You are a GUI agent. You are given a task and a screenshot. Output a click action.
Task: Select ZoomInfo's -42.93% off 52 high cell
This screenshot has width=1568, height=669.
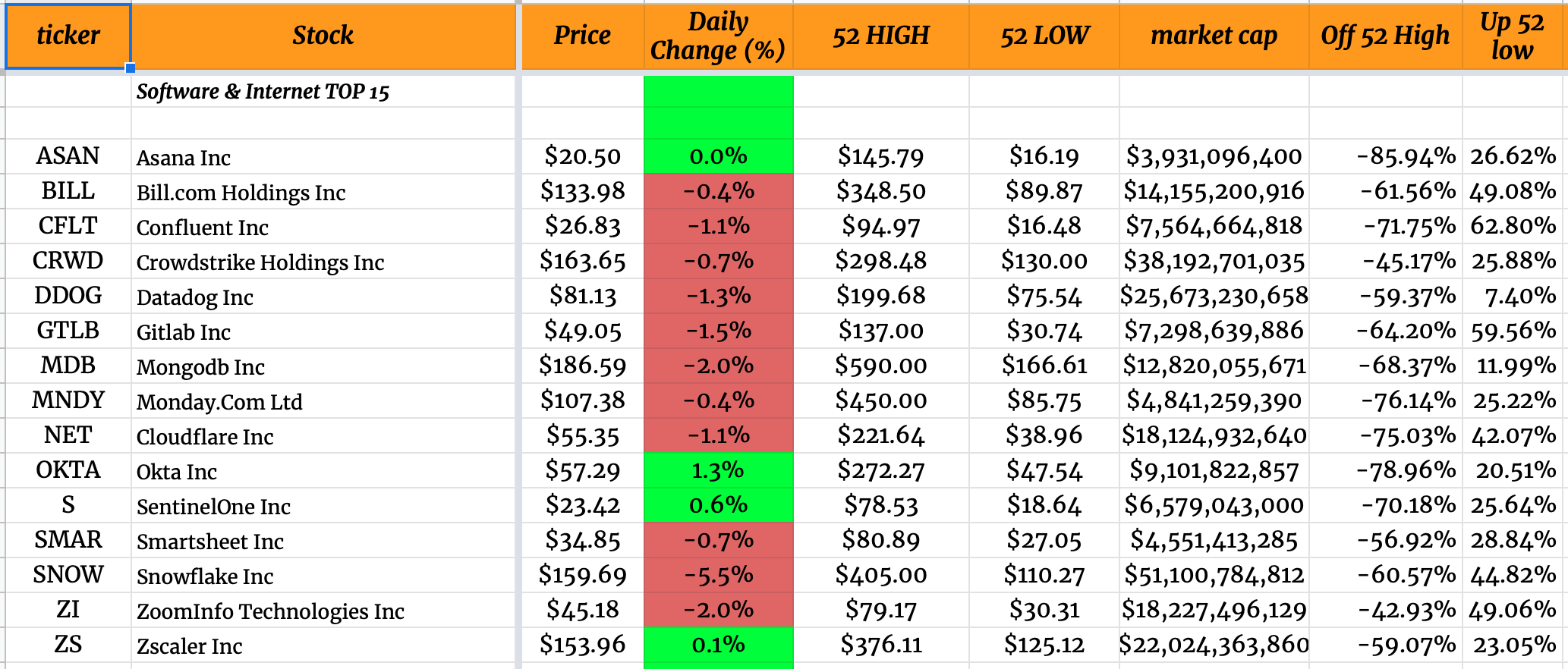(x=1408, y=610)
